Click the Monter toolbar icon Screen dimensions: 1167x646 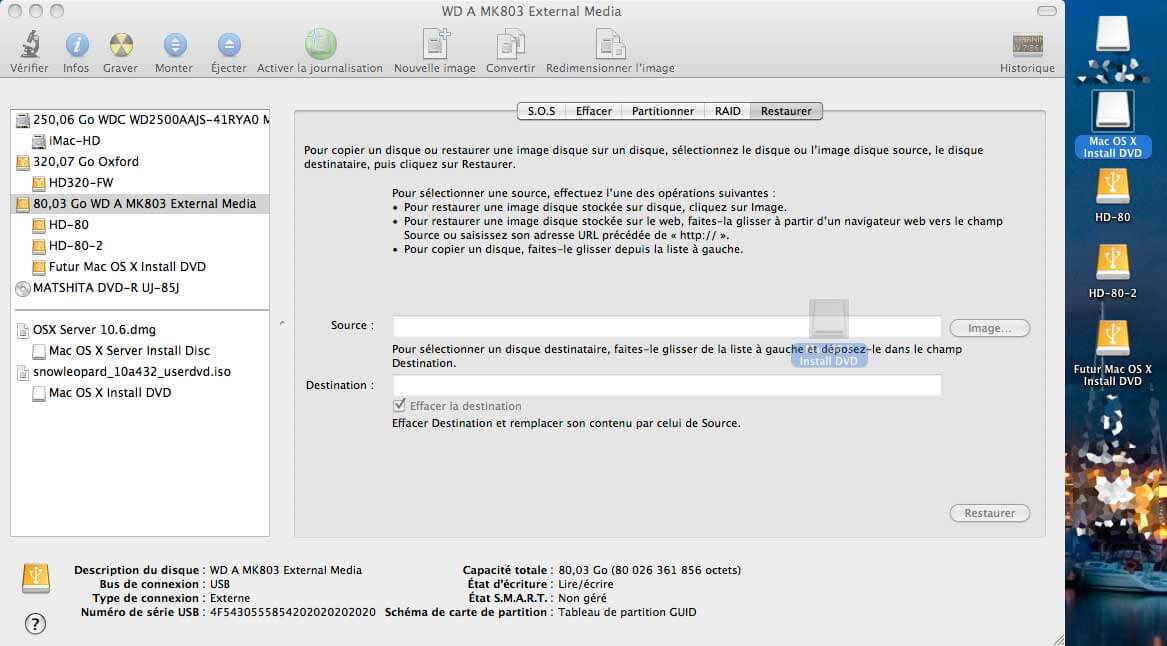(x=174, y=45)
